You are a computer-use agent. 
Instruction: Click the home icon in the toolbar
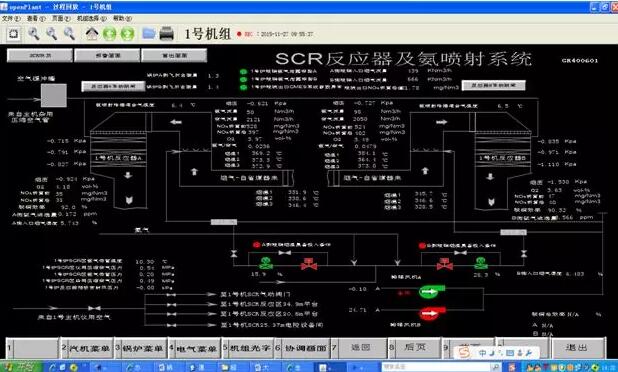(92, 34)
